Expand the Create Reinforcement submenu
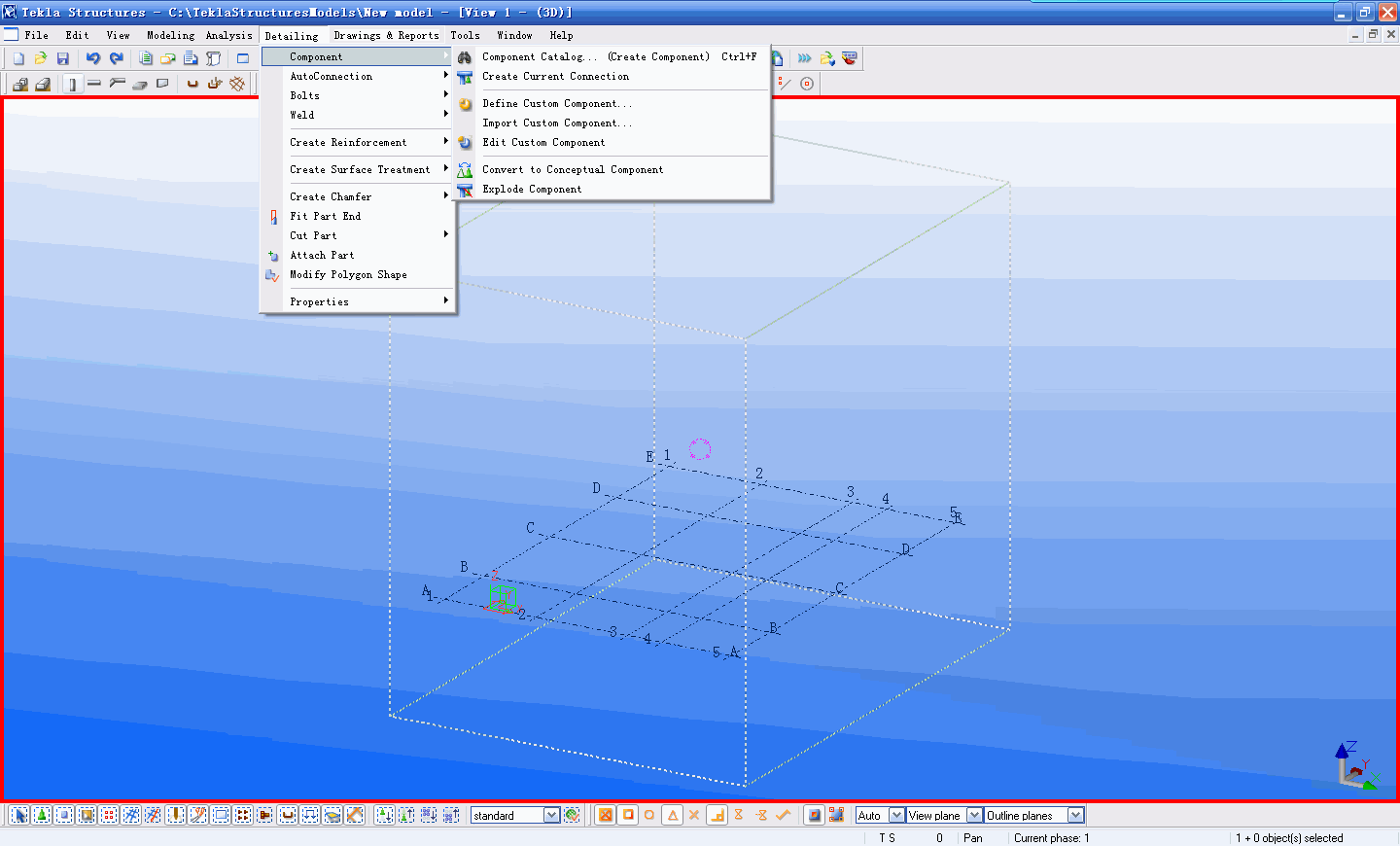 tap(359, 142)
